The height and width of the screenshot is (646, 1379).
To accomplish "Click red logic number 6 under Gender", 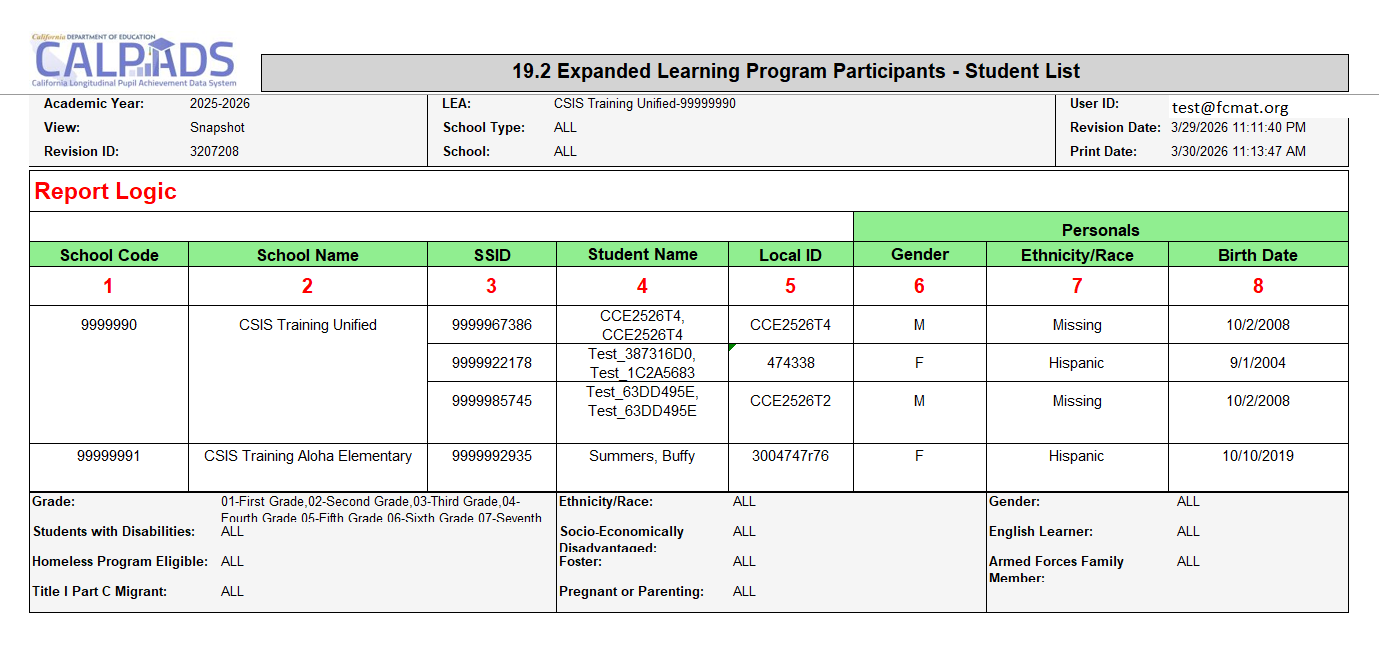I will coord(919,286).
